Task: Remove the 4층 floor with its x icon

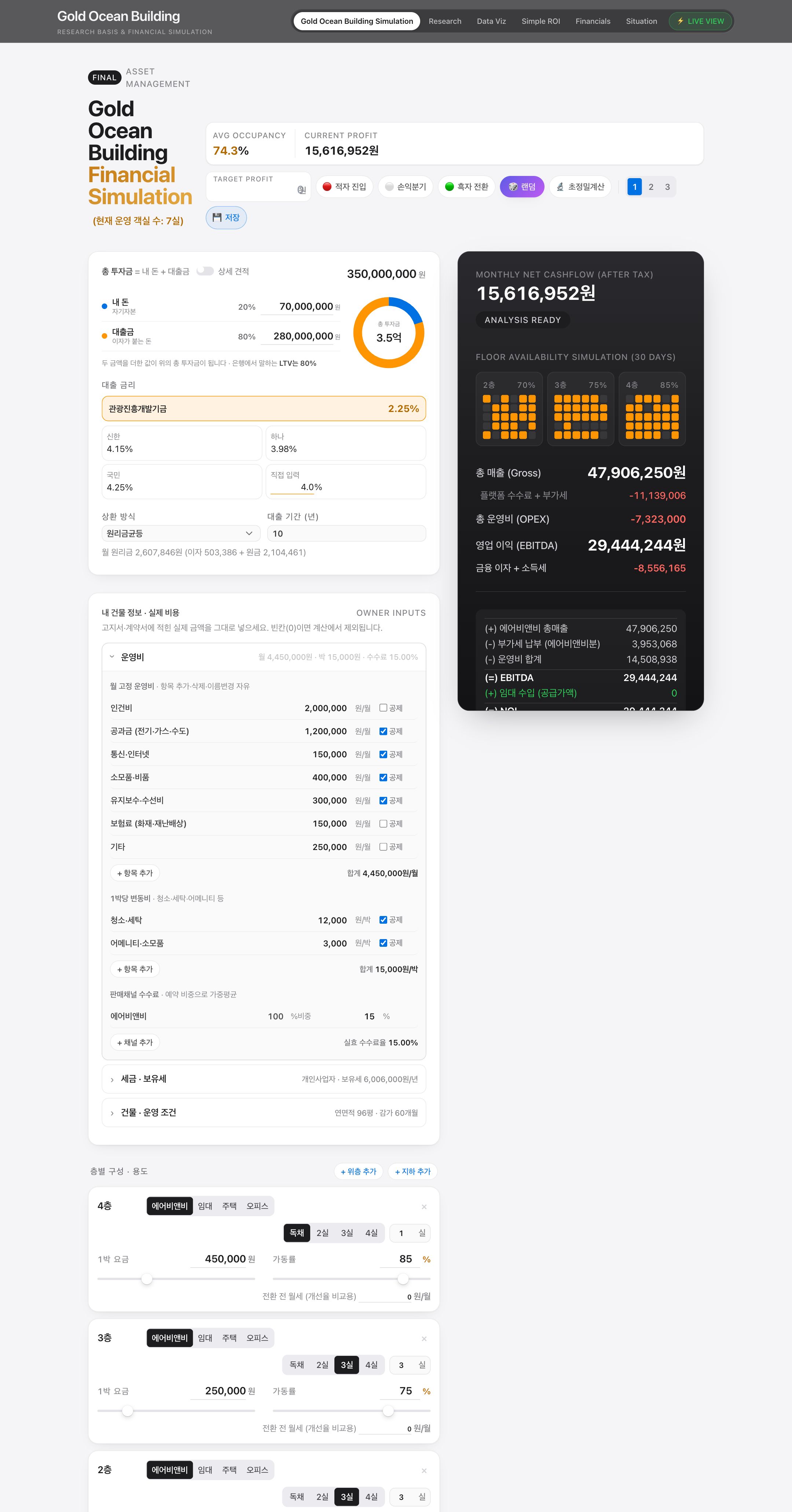Action: point(424,1206)
